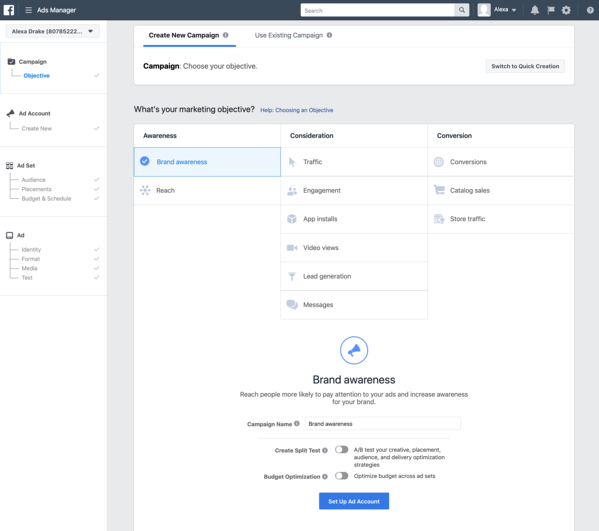Choose the Catalog sales objective label
The image size is (599, 531).
tap(470, 190)
